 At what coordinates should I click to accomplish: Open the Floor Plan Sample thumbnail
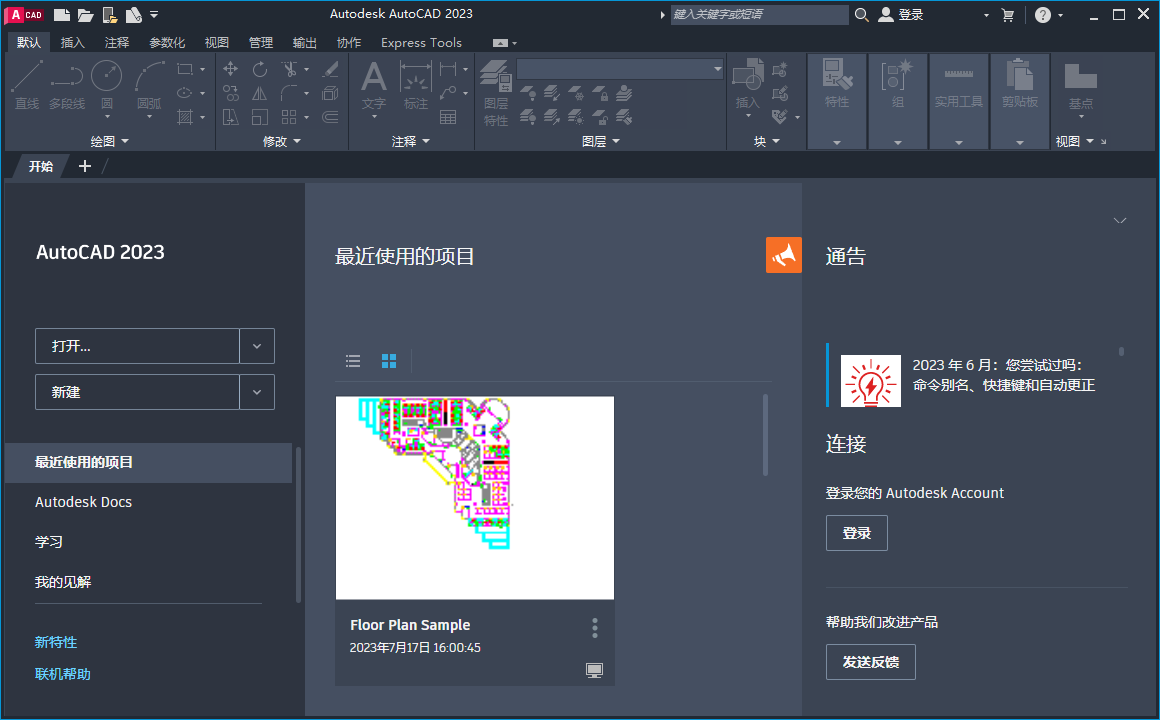tap(474, 497)
